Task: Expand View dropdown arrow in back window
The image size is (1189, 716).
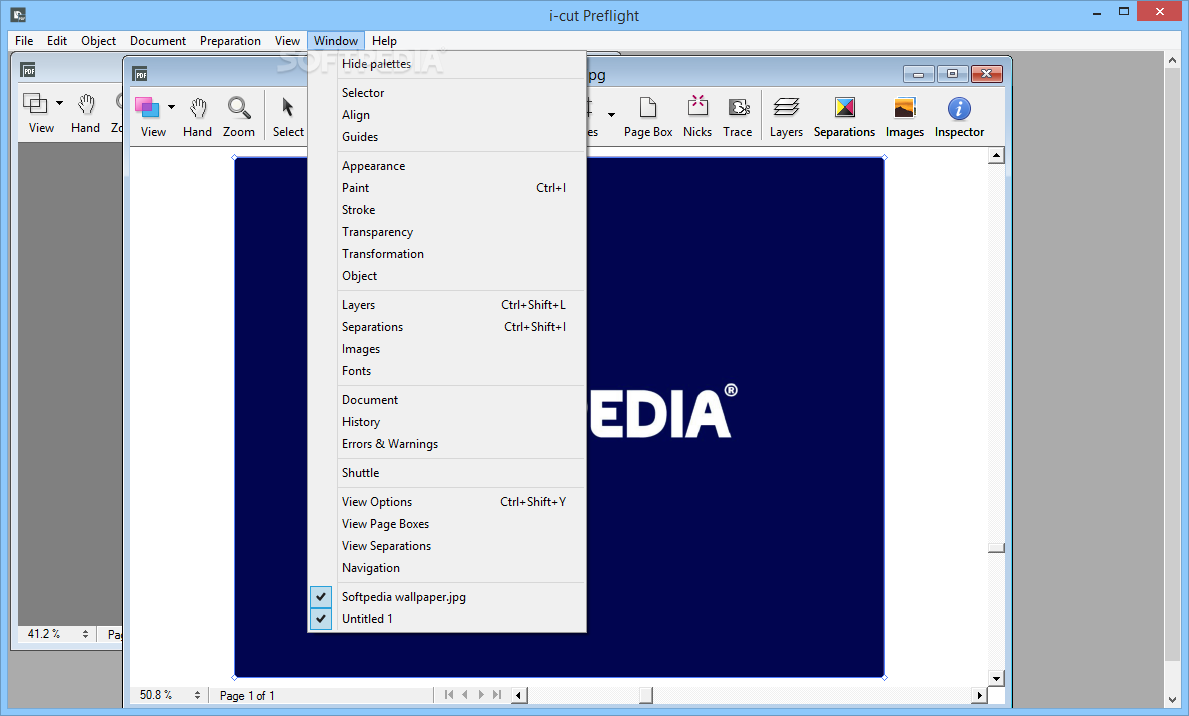Action: pos(59,103)
